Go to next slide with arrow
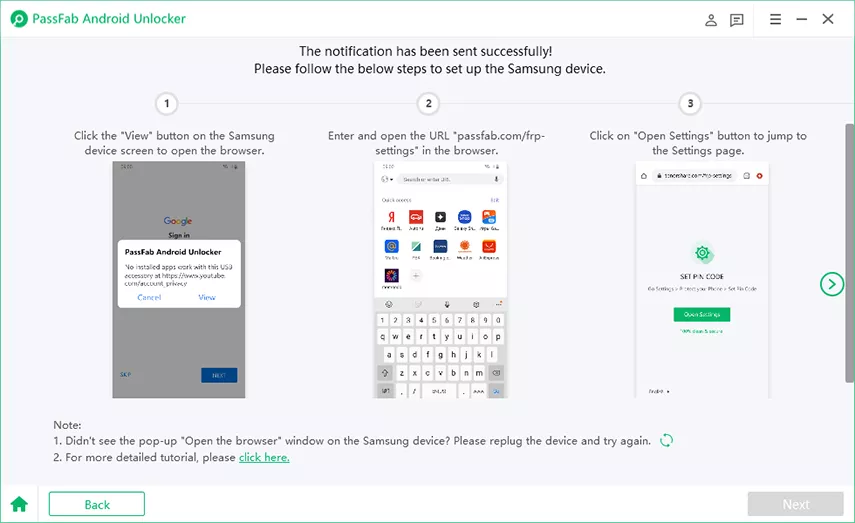Image resolution: width=855 pixels, height=523 pixels. pos(832,284)
